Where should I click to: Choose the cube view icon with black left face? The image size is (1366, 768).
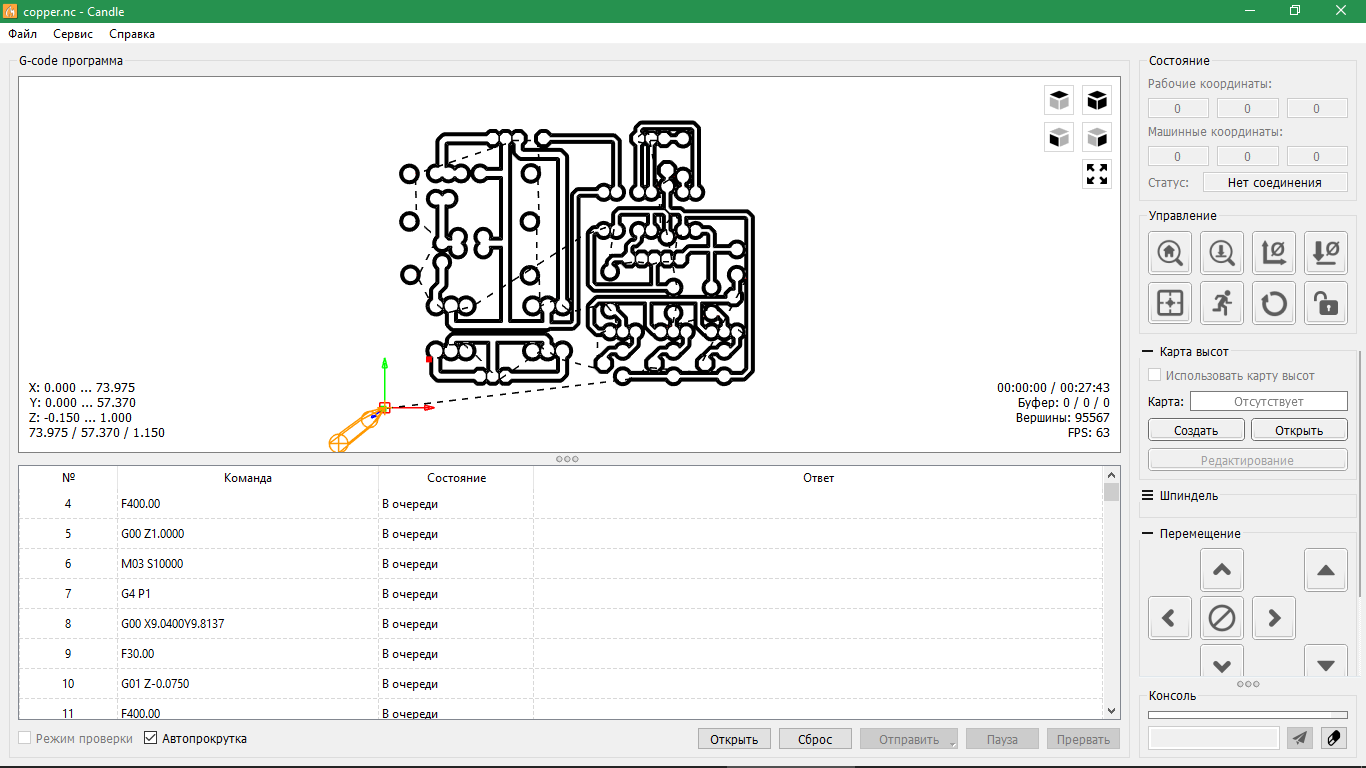(x=1059, y=137)
